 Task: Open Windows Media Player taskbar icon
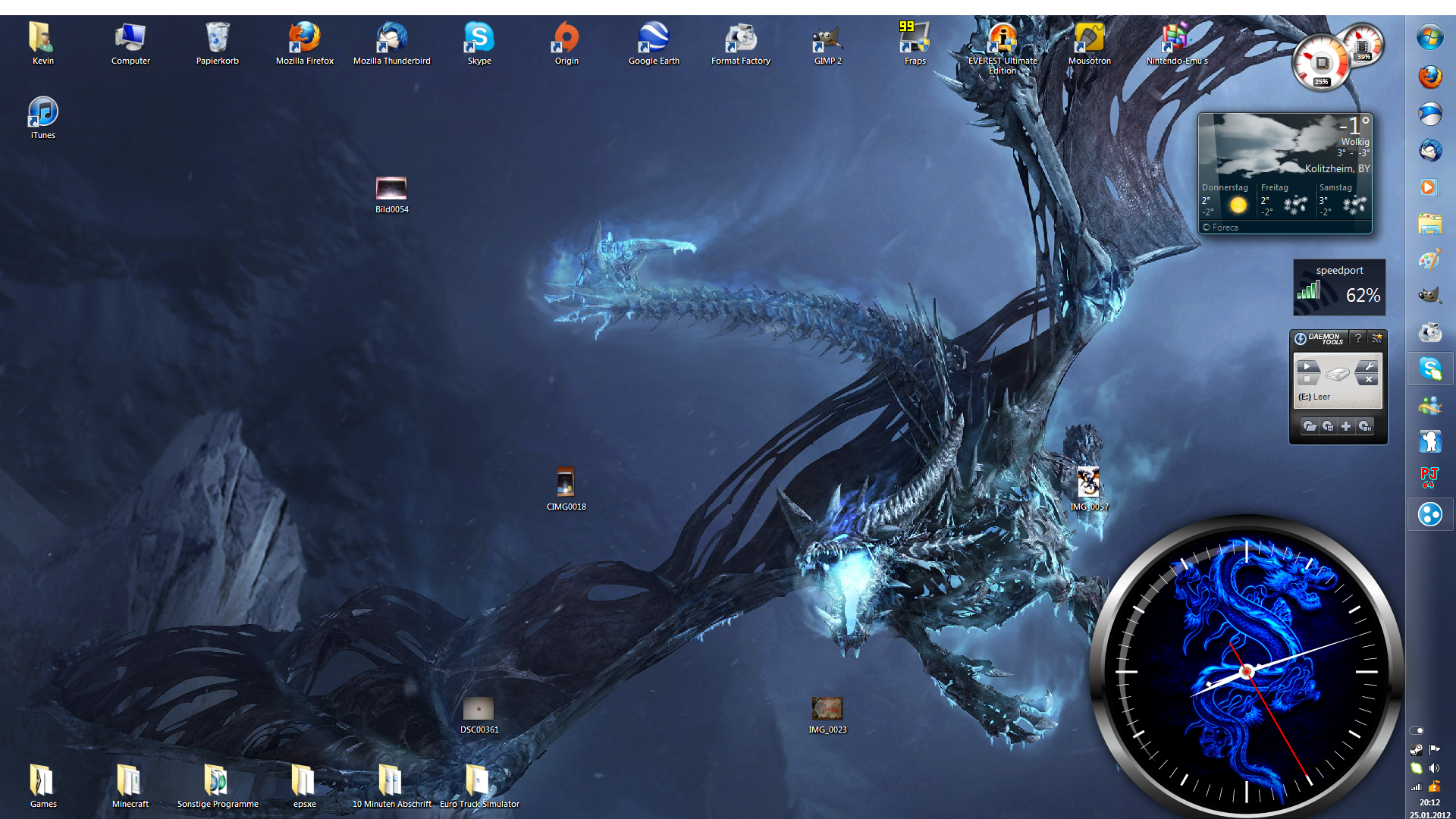point(1430,187)
